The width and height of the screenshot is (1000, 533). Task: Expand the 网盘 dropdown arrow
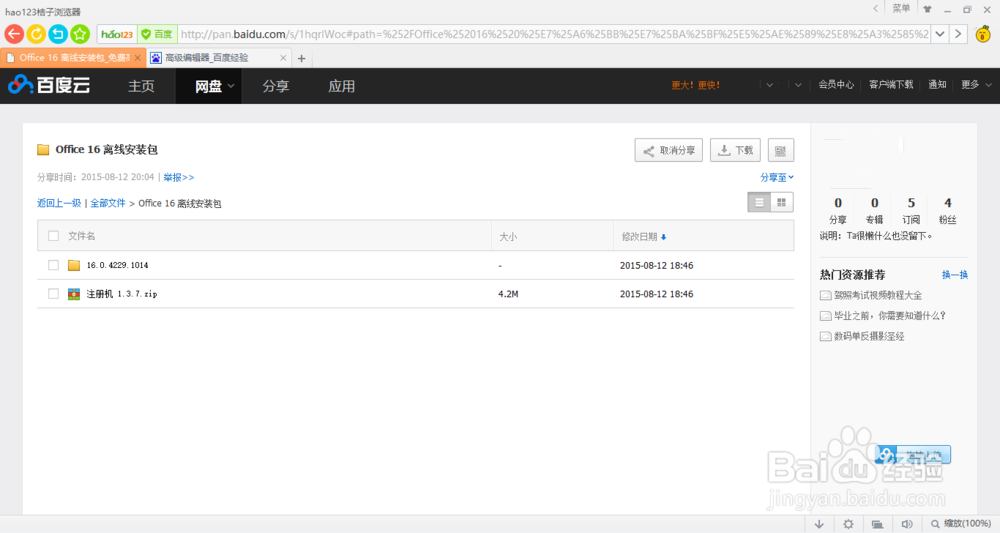(x=231, y=86)
